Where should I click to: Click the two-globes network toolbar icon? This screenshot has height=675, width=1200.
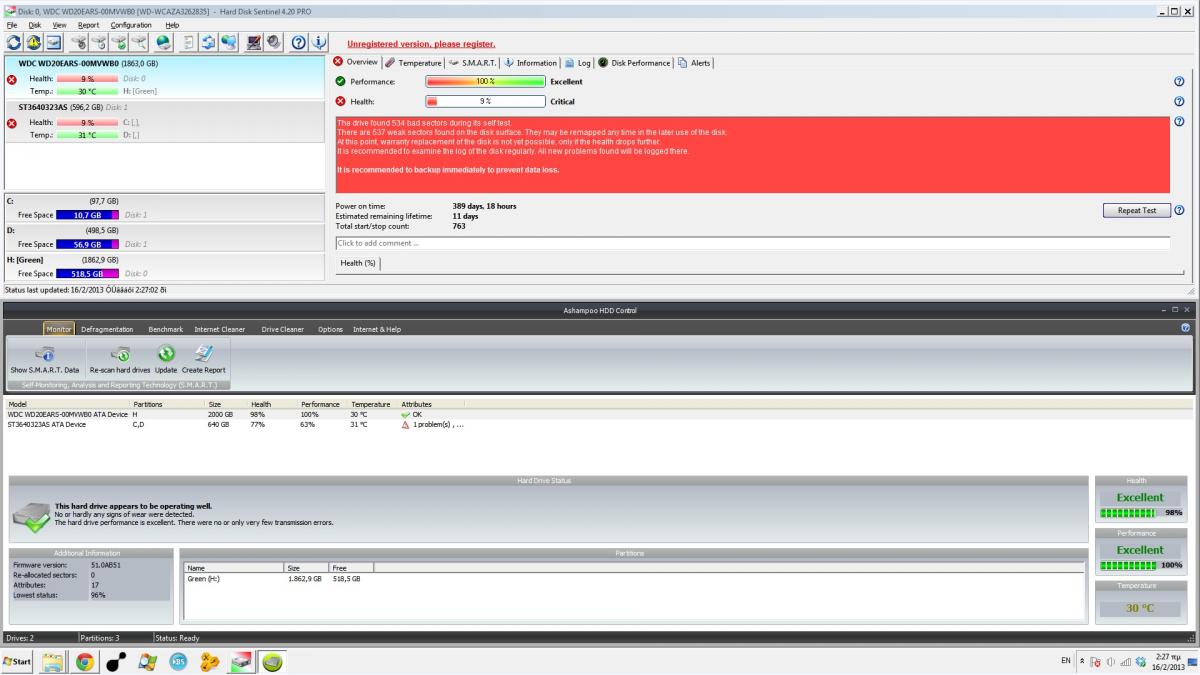(x=229, y=43)
